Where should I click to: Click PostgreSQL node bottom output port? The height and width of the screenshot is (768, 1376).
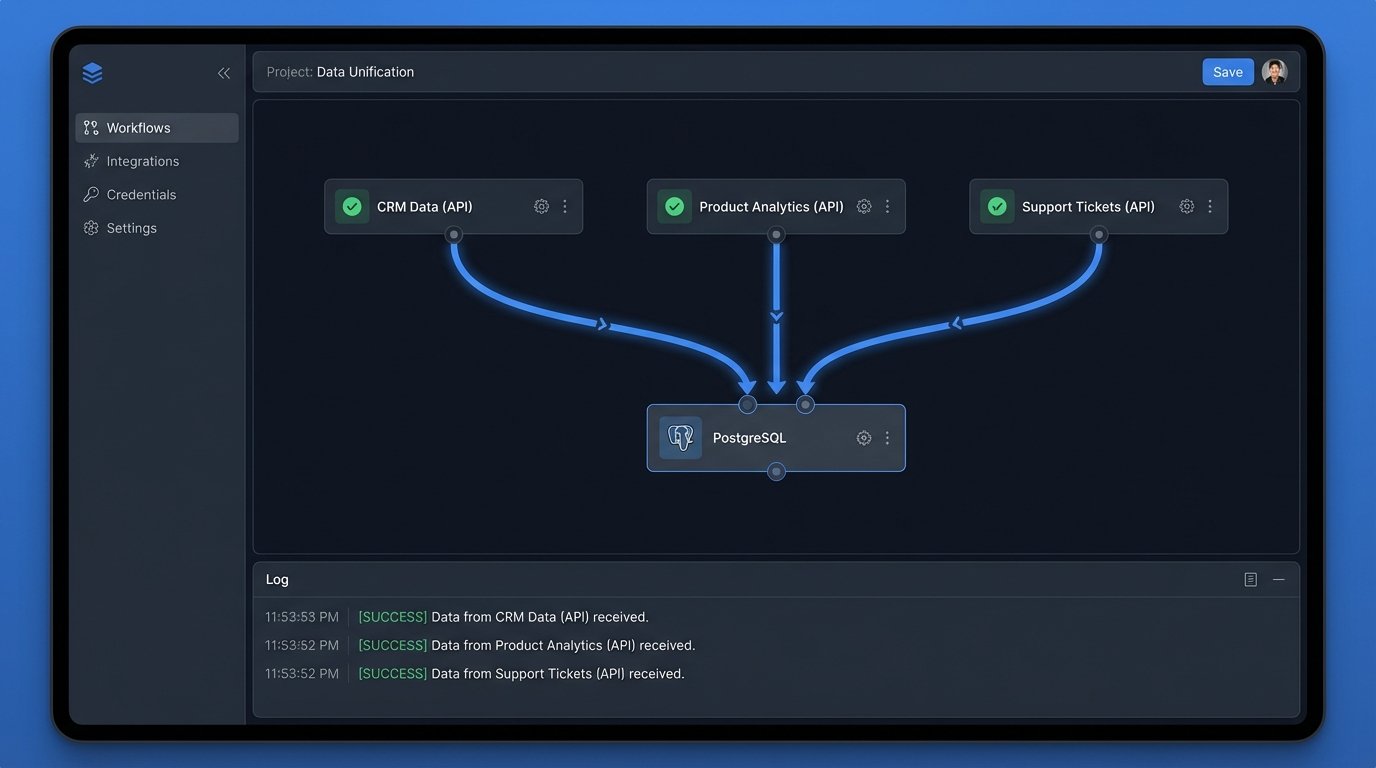click(x=776, y=472)
